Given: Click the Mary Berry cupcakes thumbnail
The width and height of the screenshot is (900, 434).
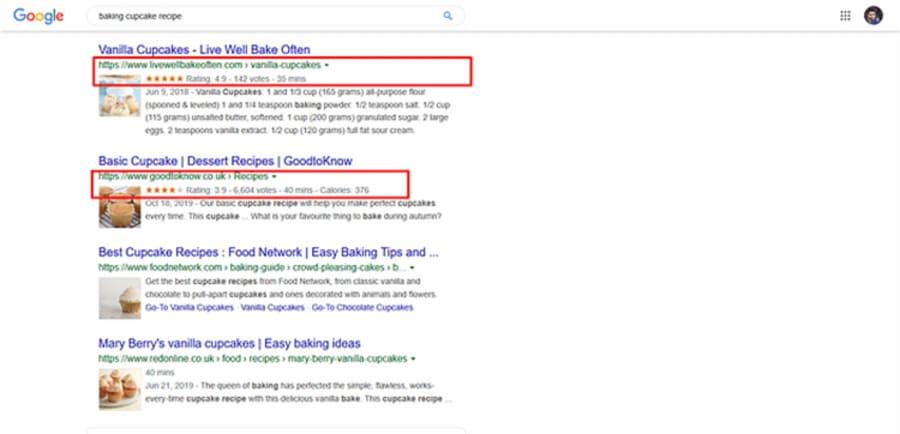Looking at the screenshot, I should coord(119,389).
